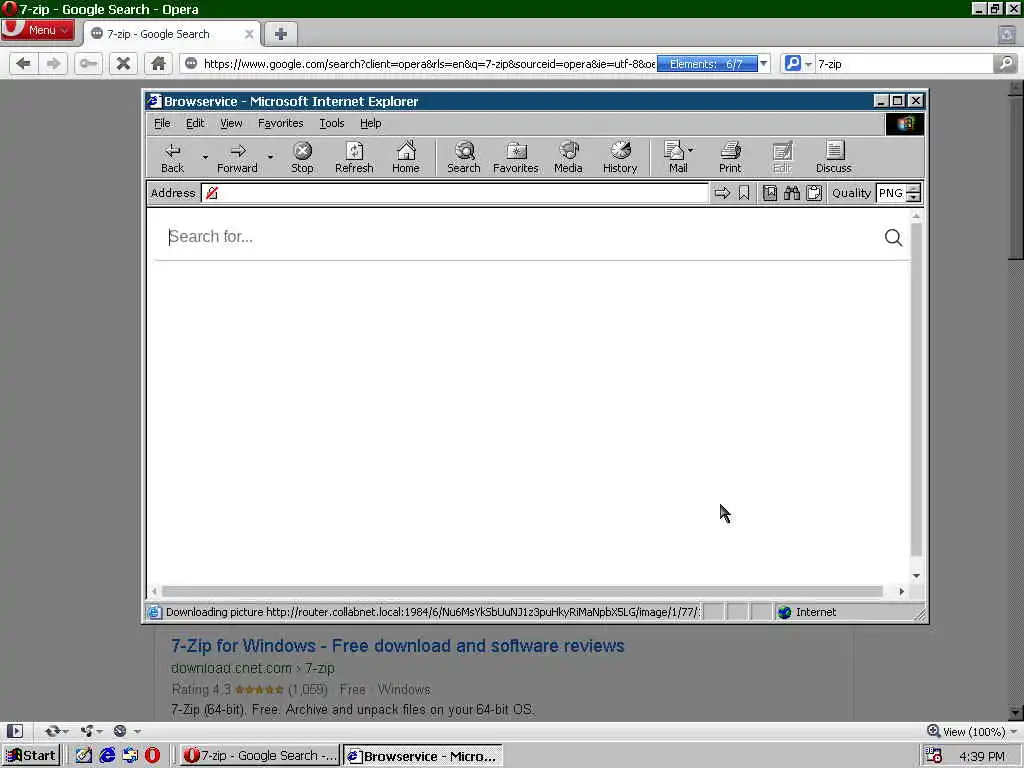Click the Stop icon in Internet Explorer
1024x768 pixels.
click(302, 158)
